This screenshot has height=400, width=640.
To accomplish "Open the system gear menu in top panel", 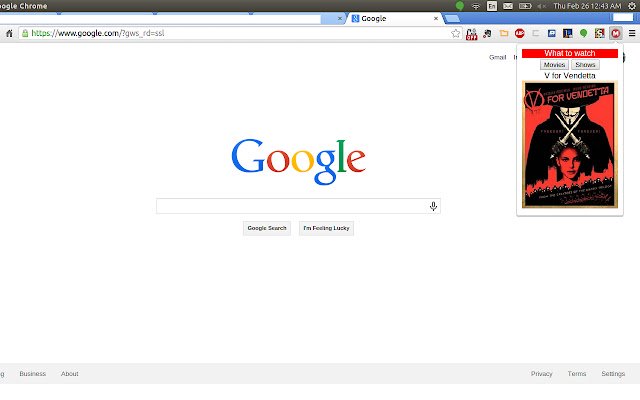I will 631,6.
